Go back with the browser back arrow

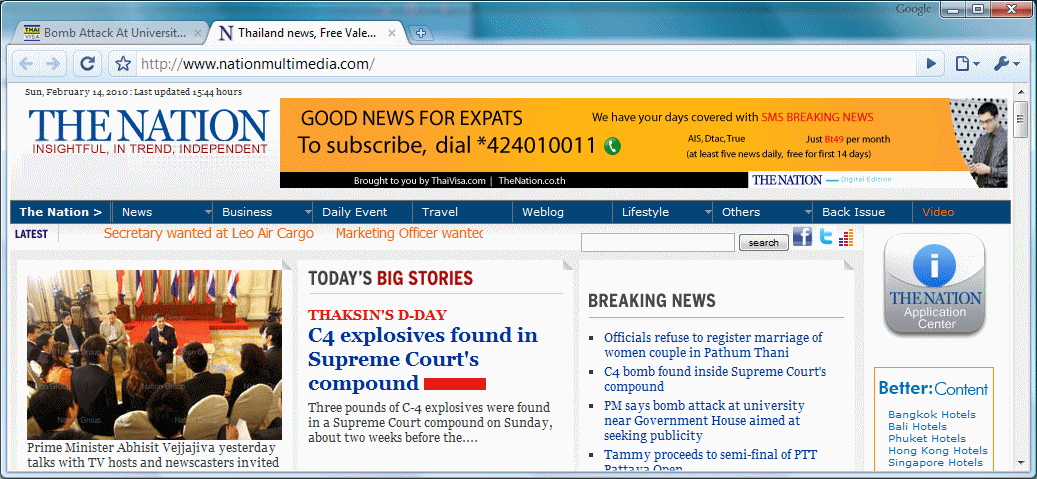click(x=26, y=64)
